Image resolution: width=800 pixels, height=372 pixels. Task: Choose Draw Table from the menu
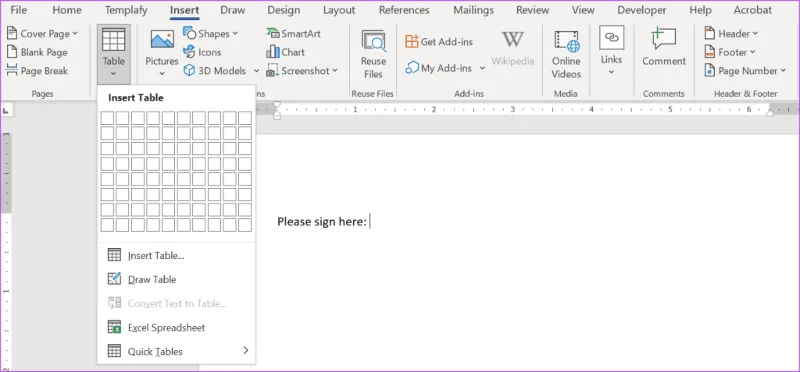177,280
